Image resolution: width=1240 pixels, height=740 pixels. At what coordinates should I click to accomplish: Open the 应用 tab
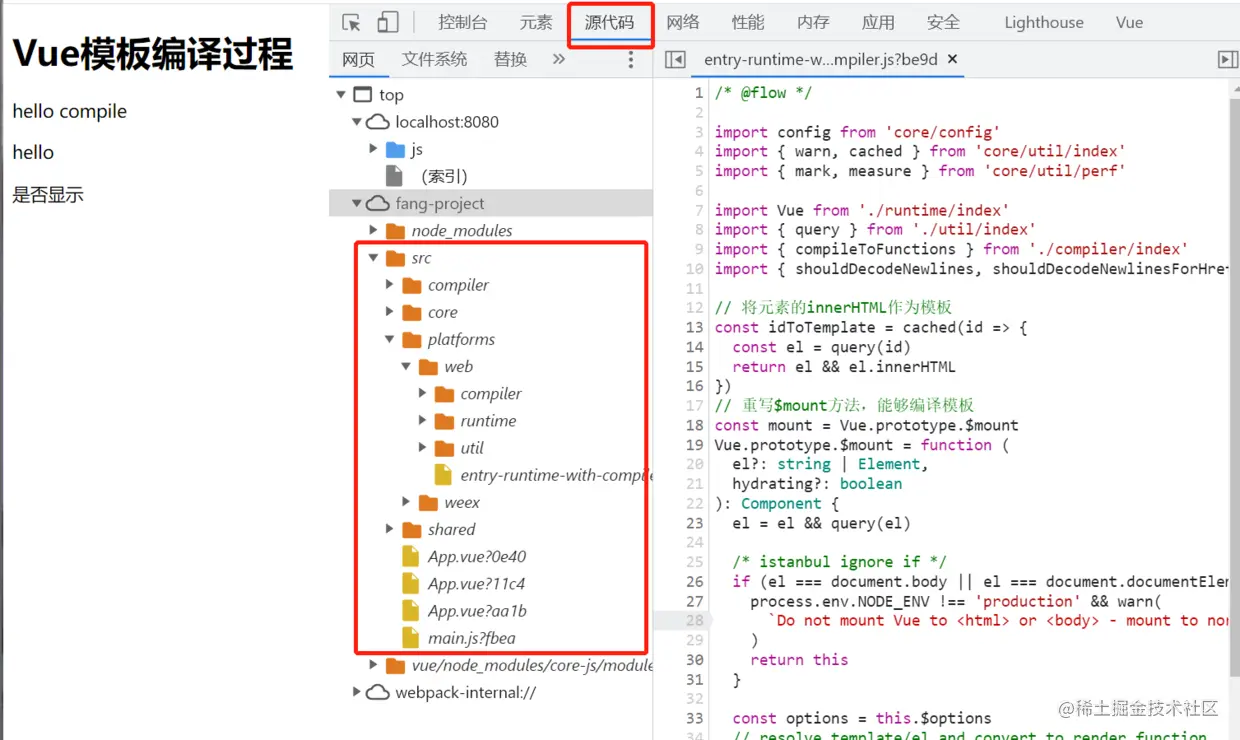point(878,22)
